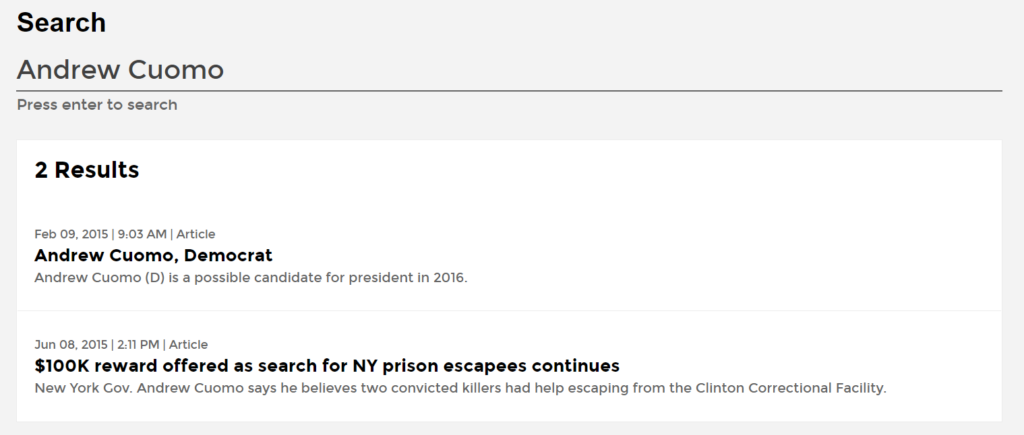Click the "Search" page heading
The image size is (1024, 435).
[x=61, y=23]
